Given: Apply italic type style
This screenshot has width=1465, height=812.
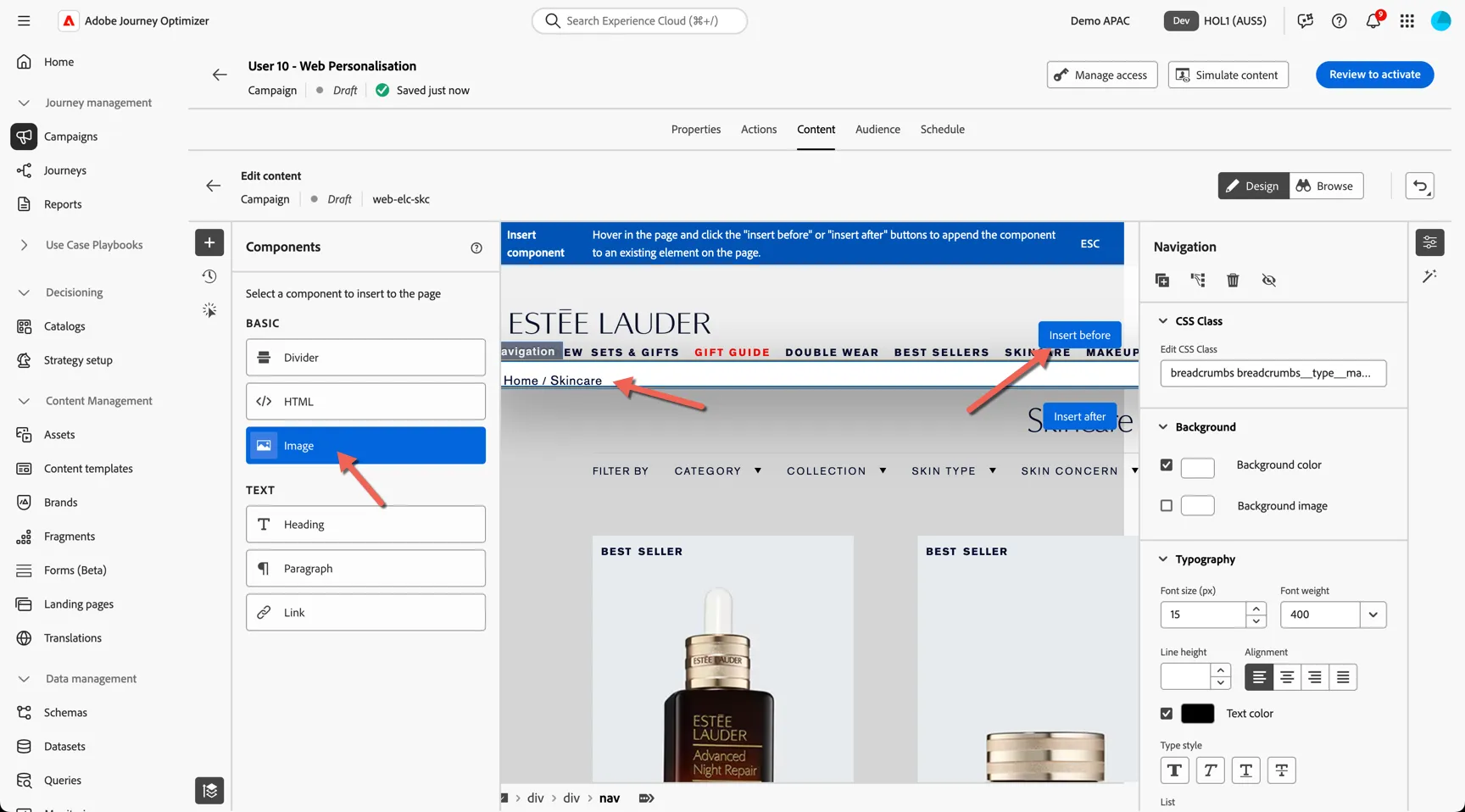Looking at the screenshot, I should coord(1210,770).
